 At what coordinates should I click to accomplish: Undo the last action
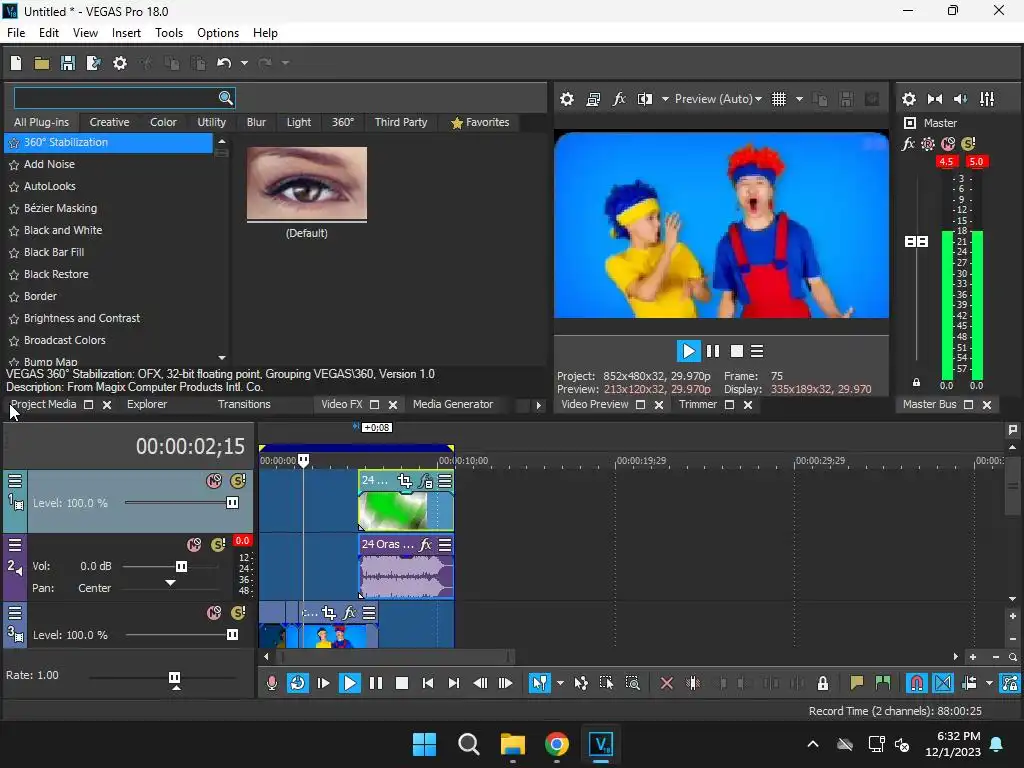(x=224, y=63)
